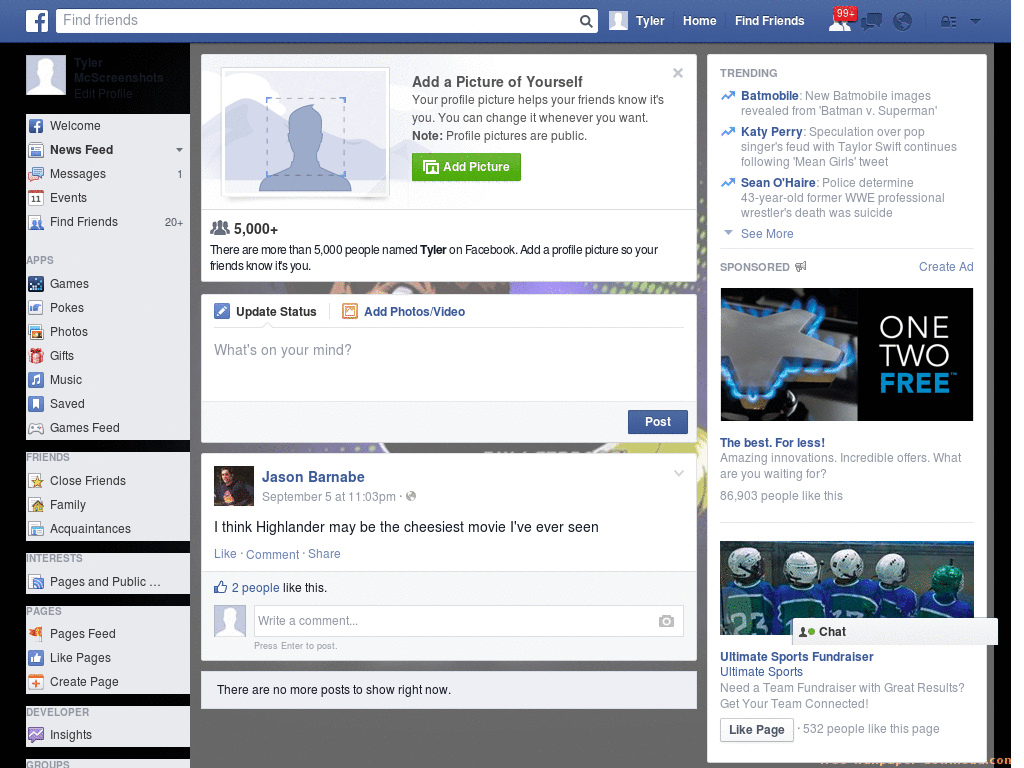Select the Update Status tab
The width and height of the screenshot is (1024, 768).
(x=266, y=312)
